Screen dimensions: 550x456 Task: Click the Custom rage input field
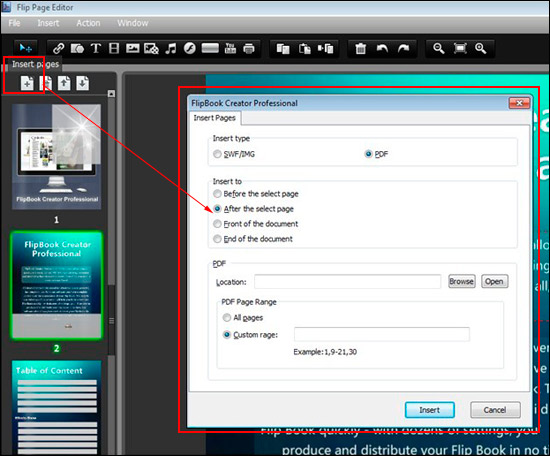382,334
